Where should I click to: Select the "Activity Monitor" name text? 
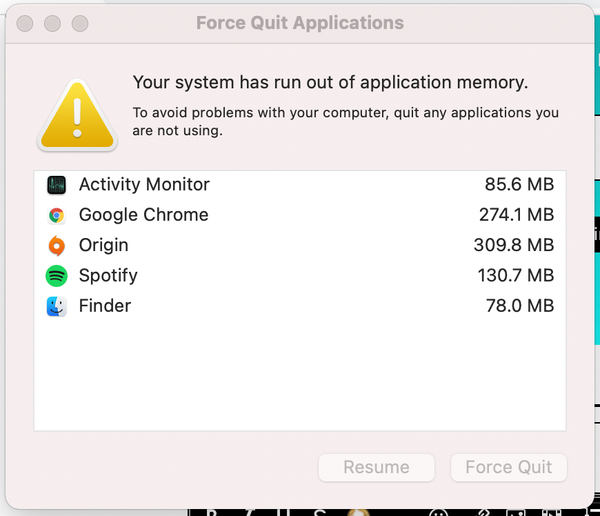click(144, 185)
